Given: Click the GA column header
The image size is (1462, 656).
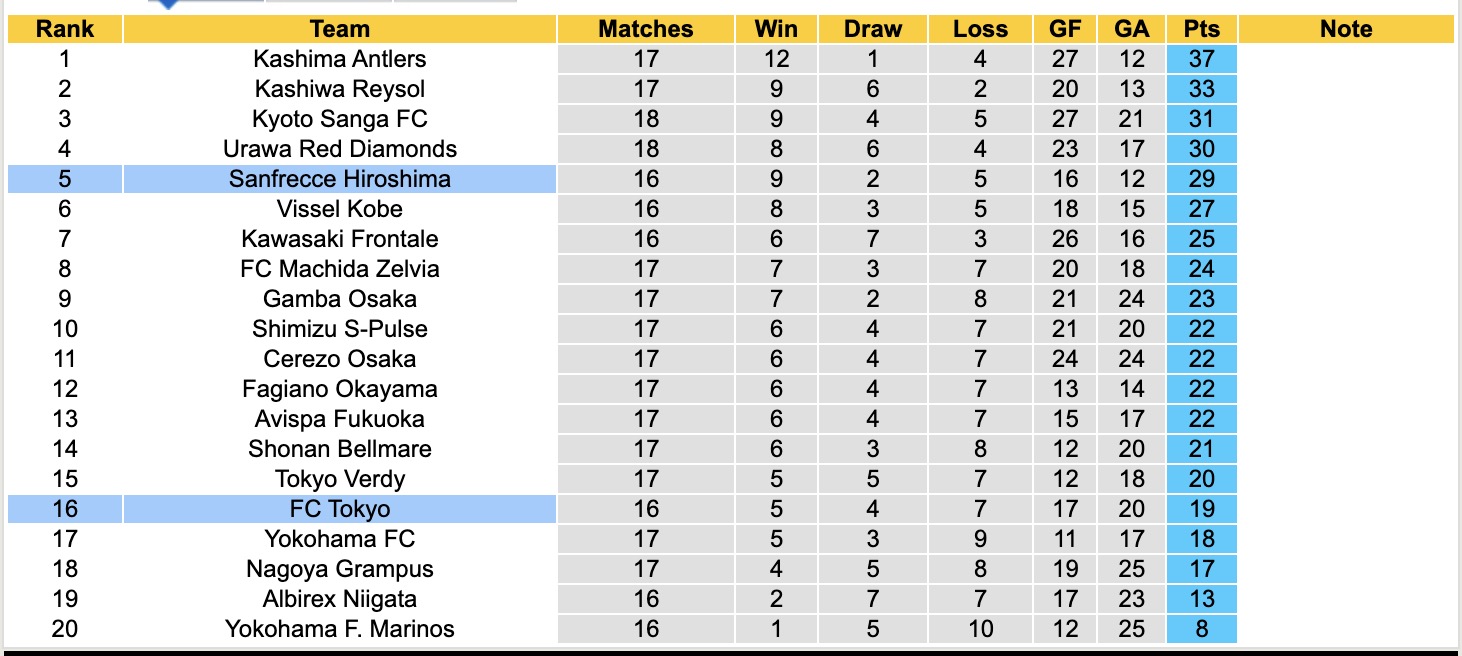Looking at the screenshot, I should click(x=1132, y=29).
